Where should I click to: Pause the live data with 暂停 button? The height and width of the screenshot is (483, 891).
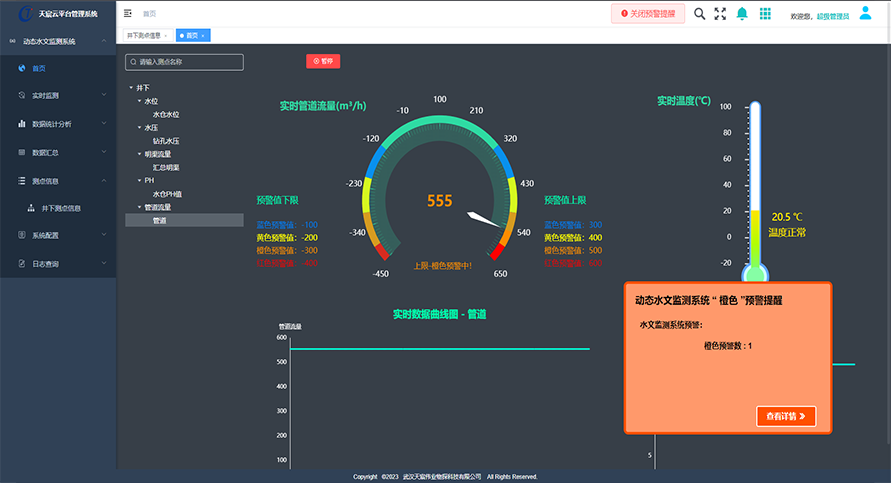coord(323,61)
